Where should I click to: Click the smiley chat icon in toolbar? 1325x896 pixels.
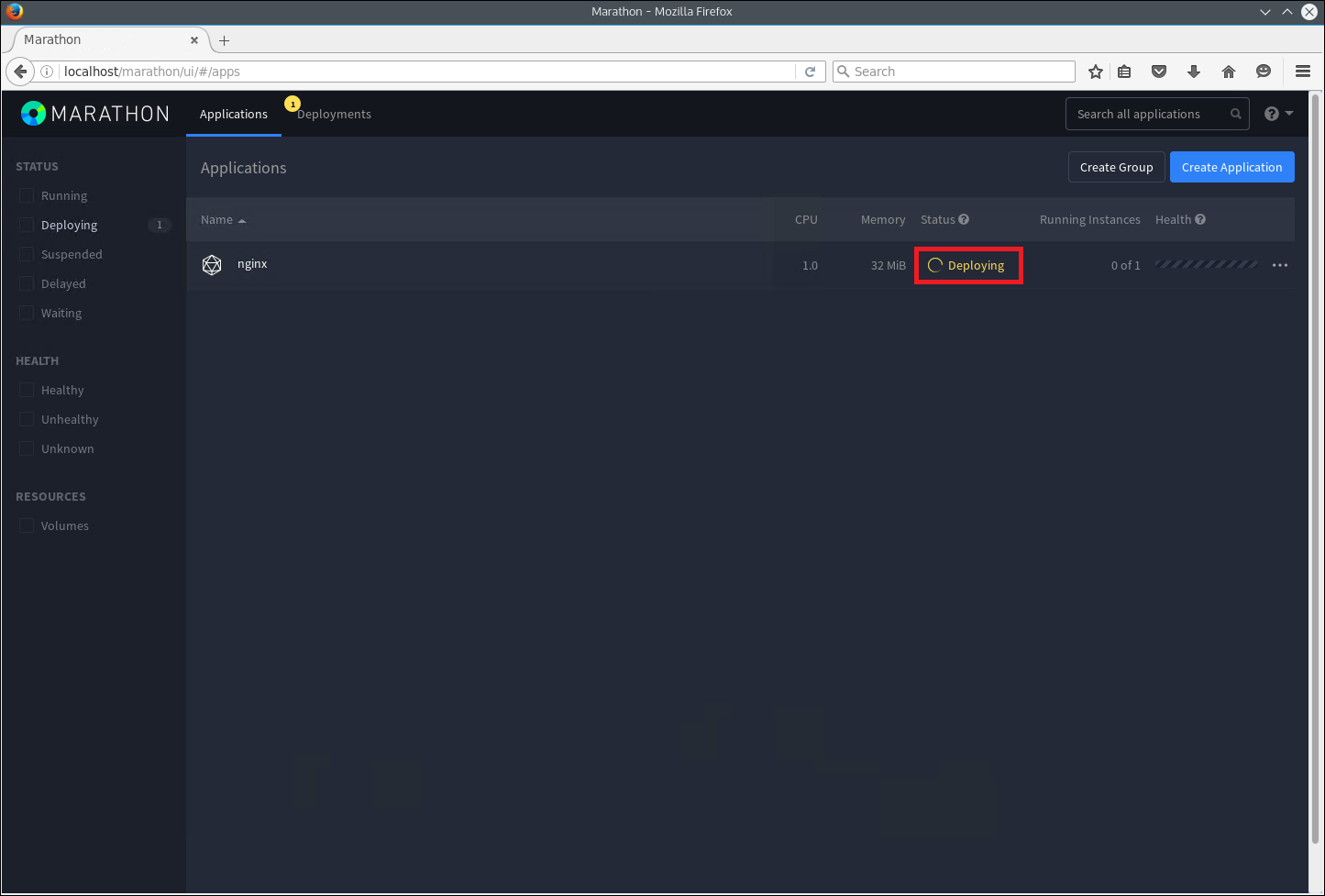(1264, 72)
